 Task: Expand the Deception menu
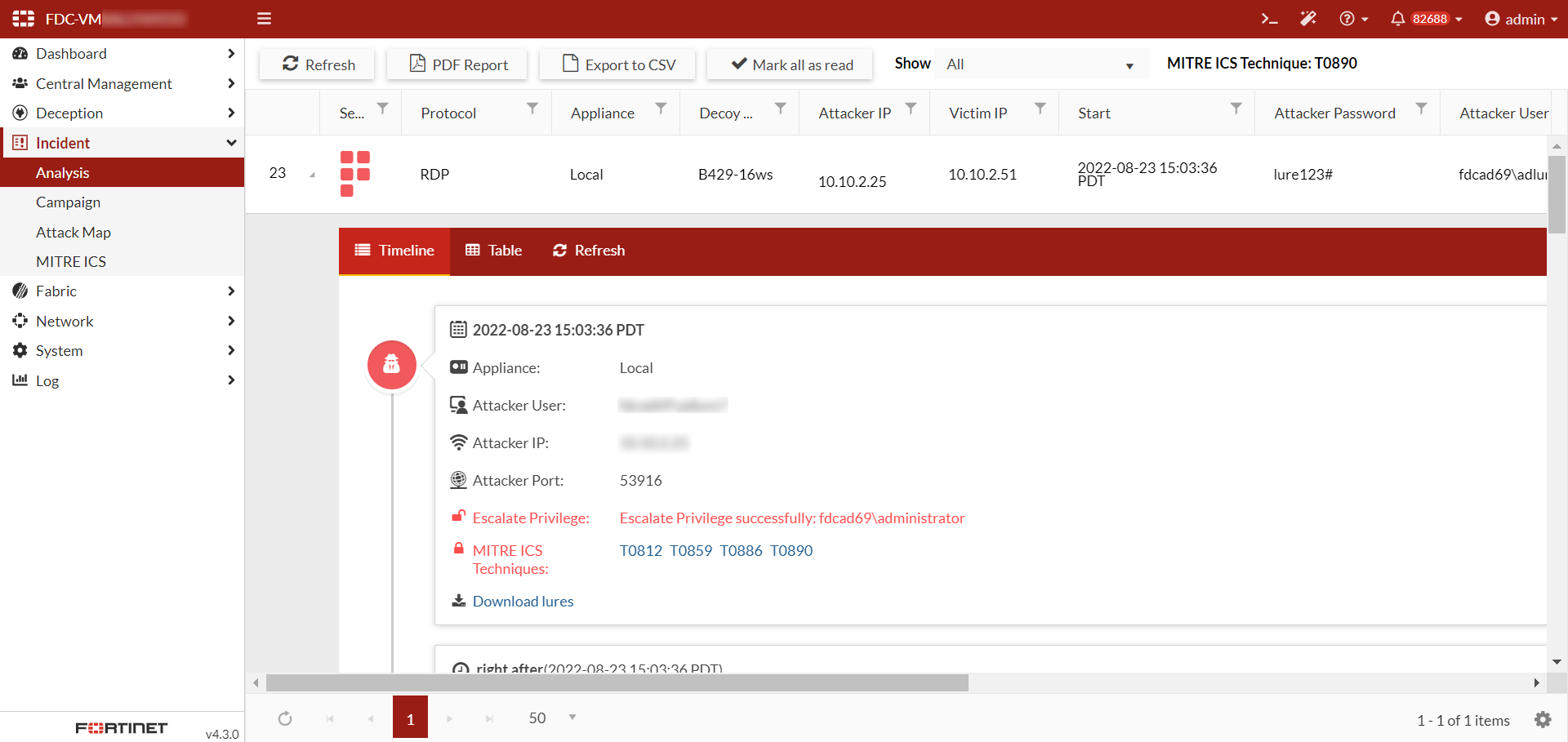coord(122,113)
